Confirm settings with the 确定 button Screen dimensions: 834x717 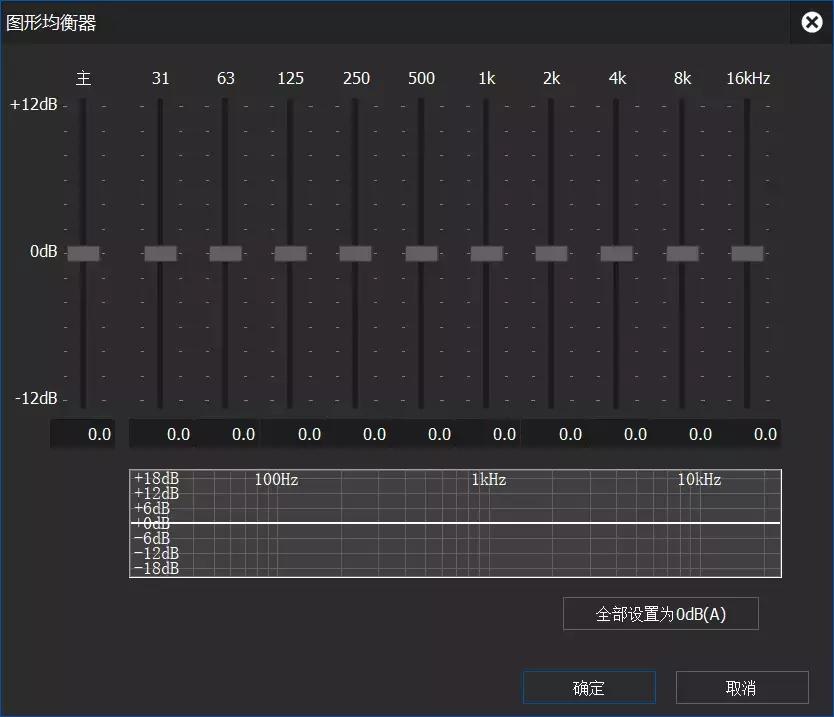coord(589,687)
